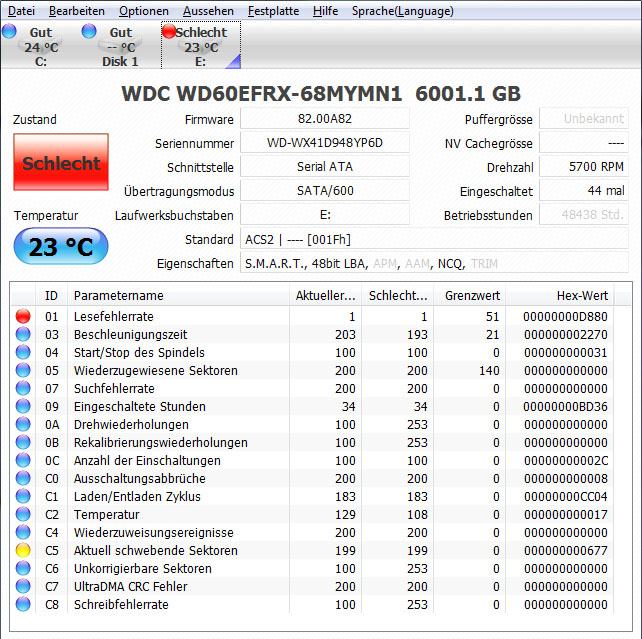This screenshot has height=639, width=642.
Task: Click status icon for Wiederzugewiesene Sektoren
Action: [x=23, y=370]
